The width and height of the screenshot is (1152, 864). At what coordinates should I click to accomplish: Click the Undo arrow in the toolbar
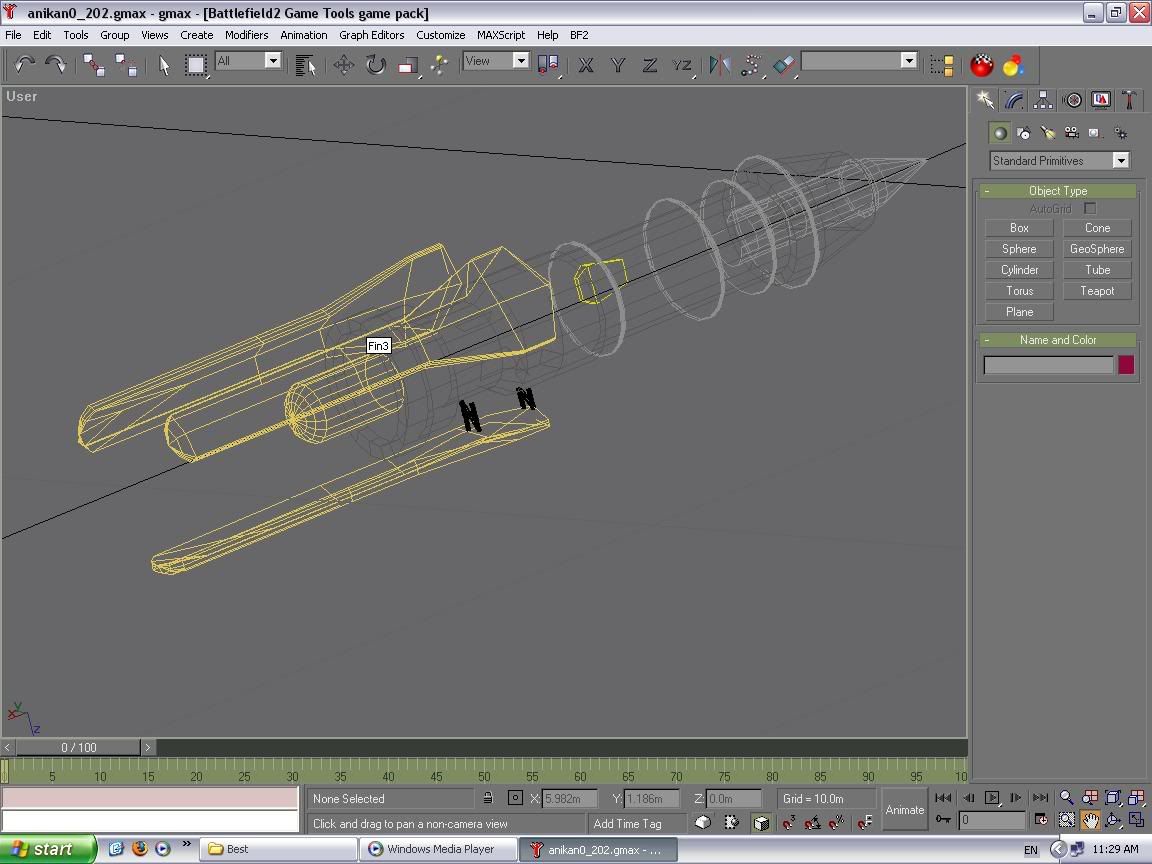point(24,65)
